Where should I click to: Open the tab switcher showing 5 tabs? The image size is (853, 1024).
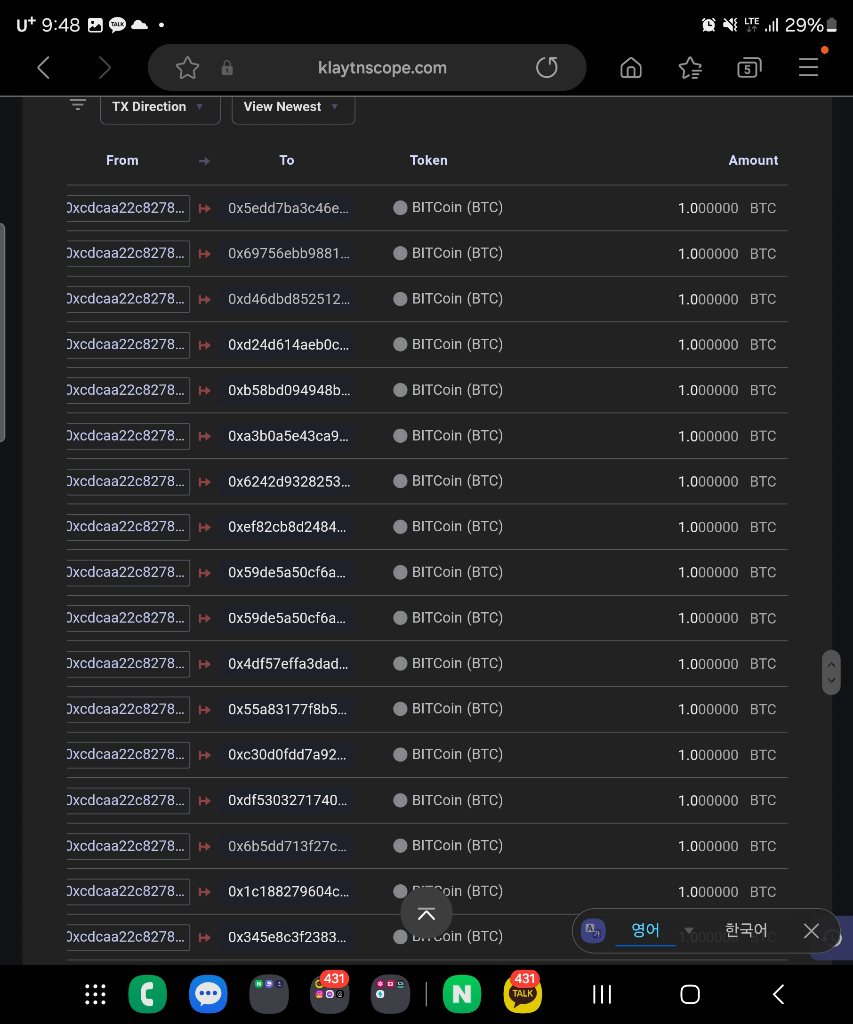coord(748,68)
